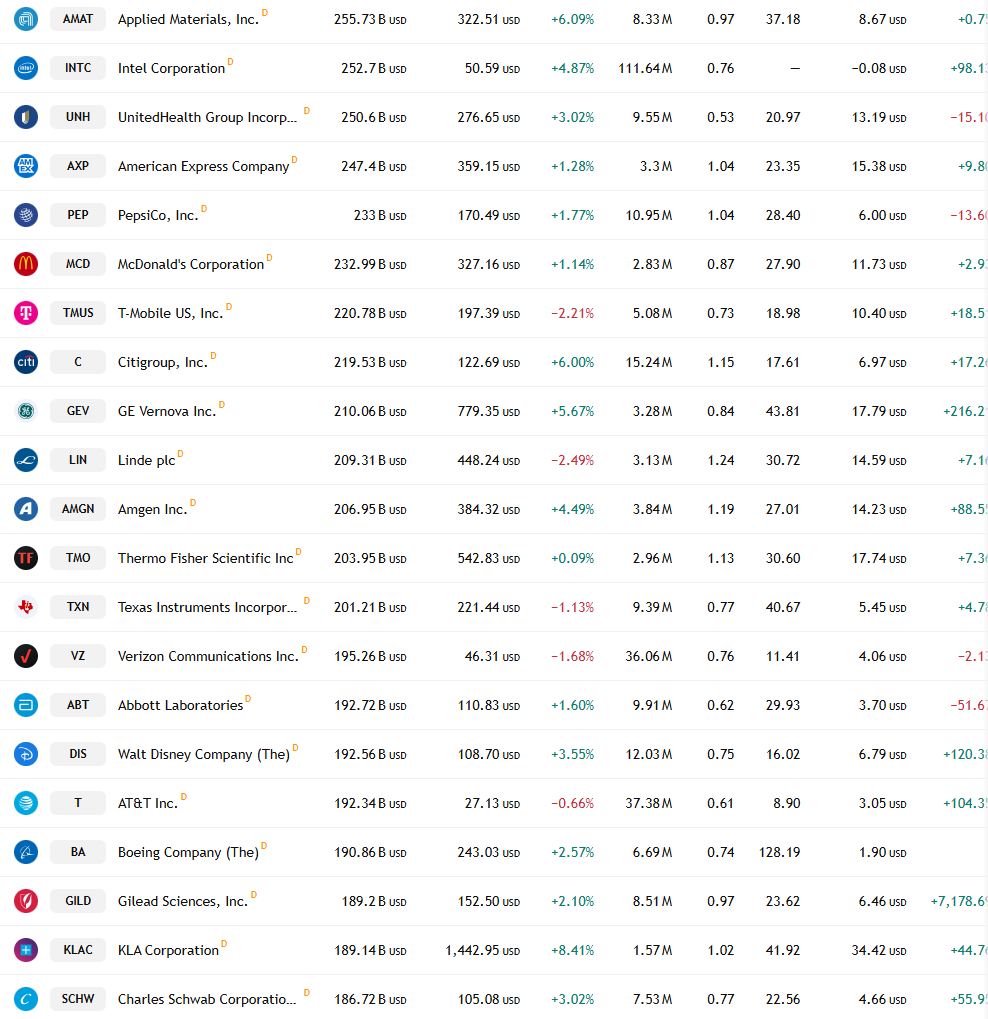Image resolution: width=988 pixels, height=1019 pixels.
Task: Open Verizon Communications Inc. link
Action: [x=208, y=656]
